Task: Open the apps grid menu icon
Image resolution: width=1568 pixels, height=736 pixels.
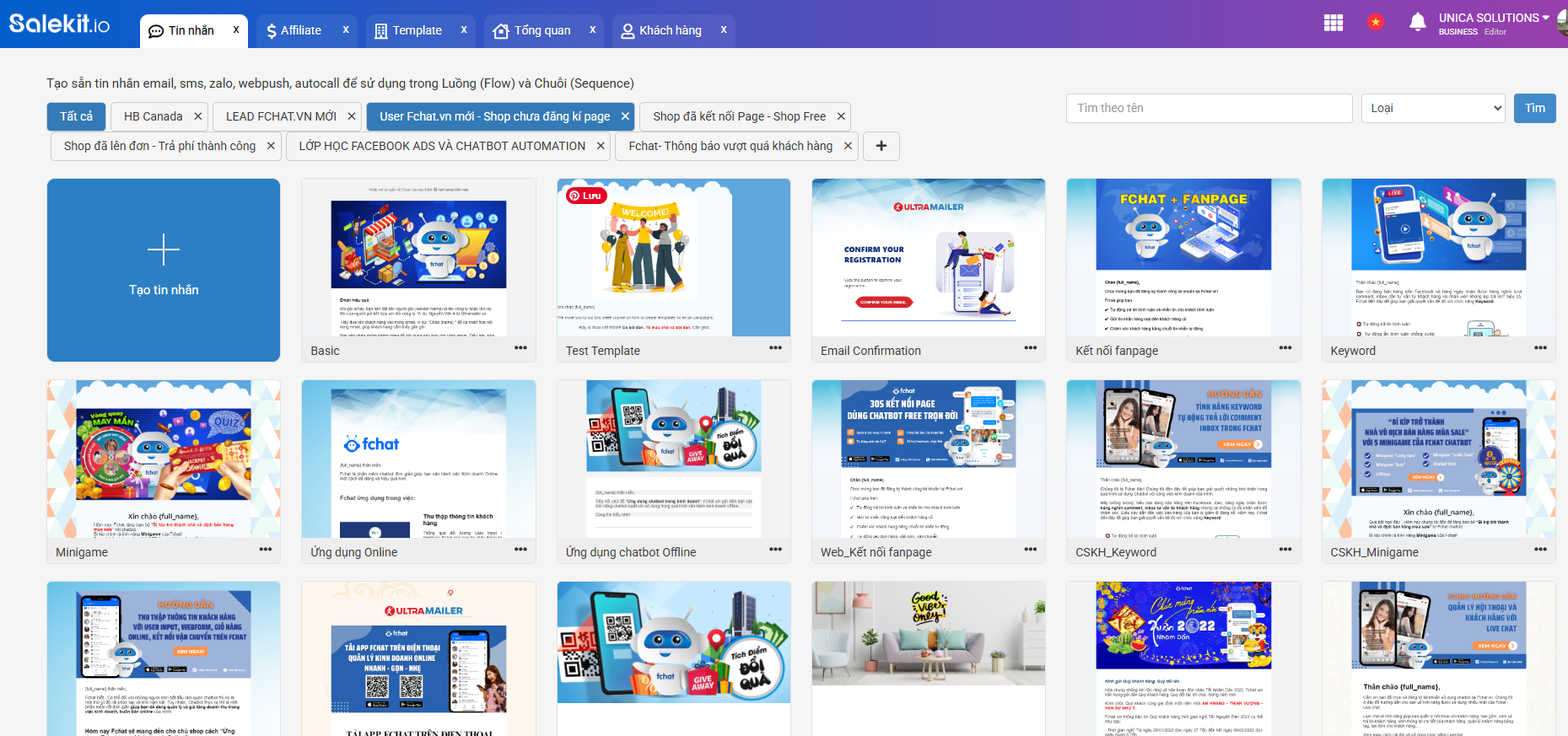Action: coord(1334,23)
